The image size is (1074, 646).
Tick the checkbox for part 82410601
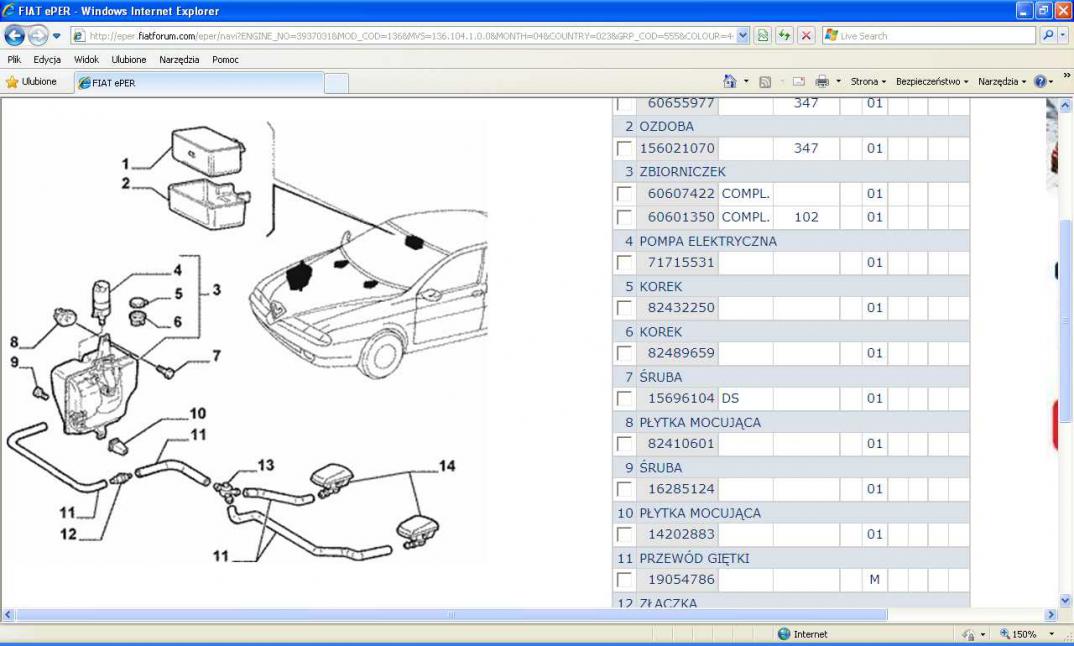pos(624,444)
